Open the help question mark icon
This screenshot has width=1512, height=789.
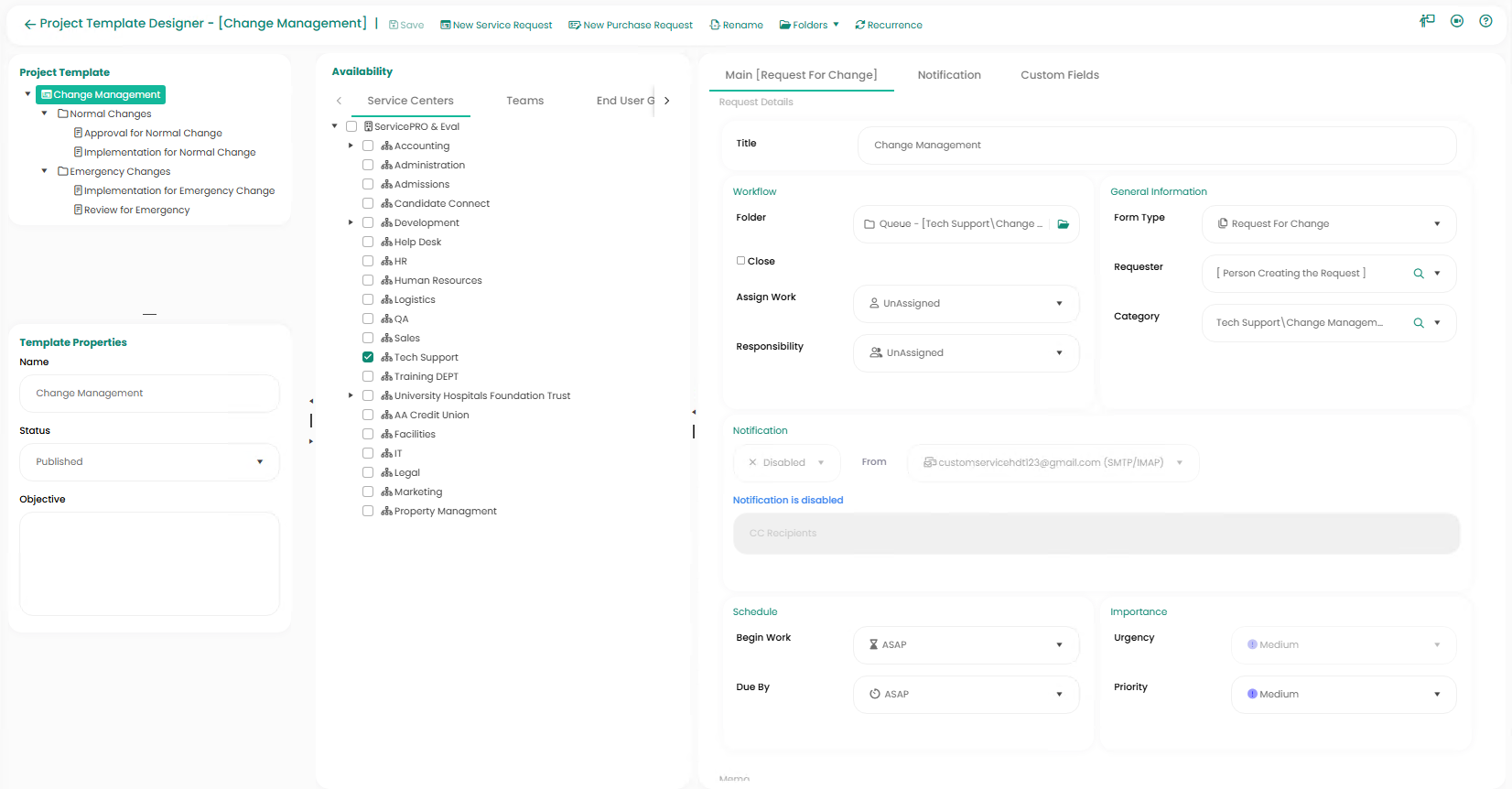(x=1485, y=21)
